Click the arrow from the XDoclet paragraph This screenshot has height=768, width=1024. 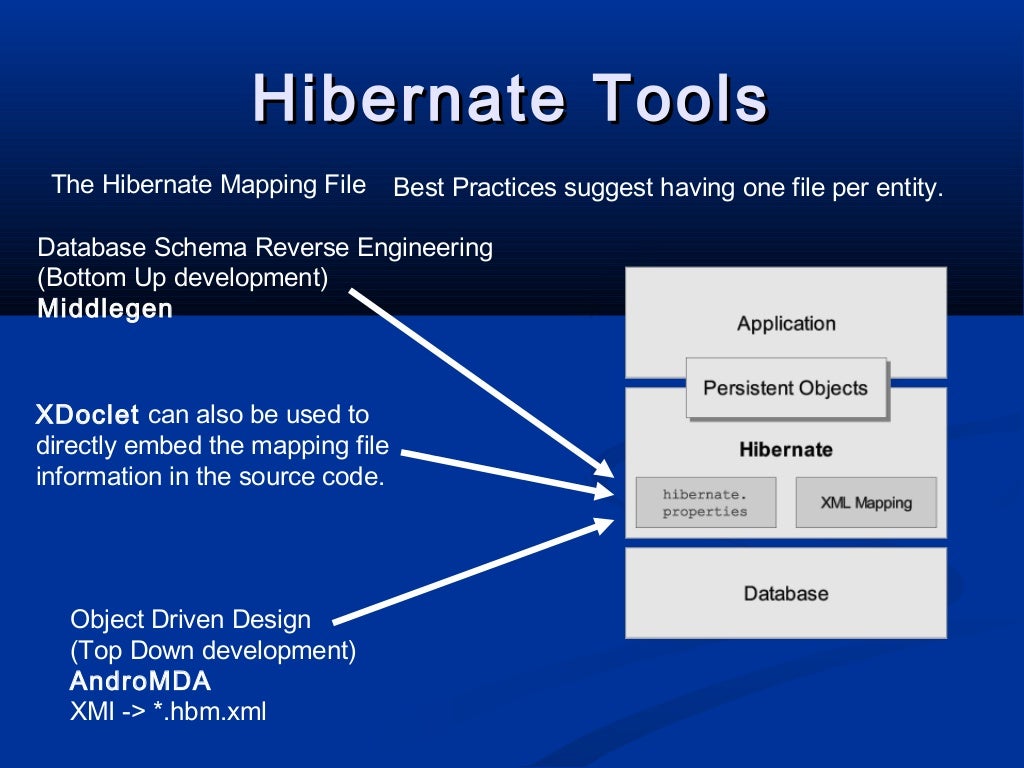(x=507, y=473)
